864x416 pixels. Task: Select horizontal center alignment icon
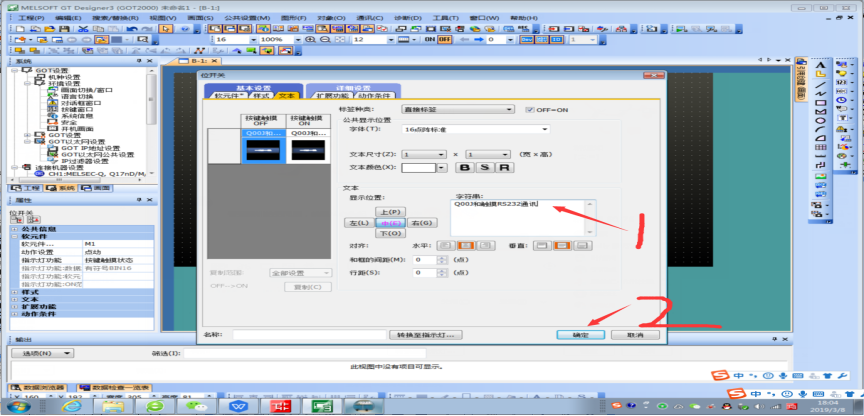tap(467, 244)
